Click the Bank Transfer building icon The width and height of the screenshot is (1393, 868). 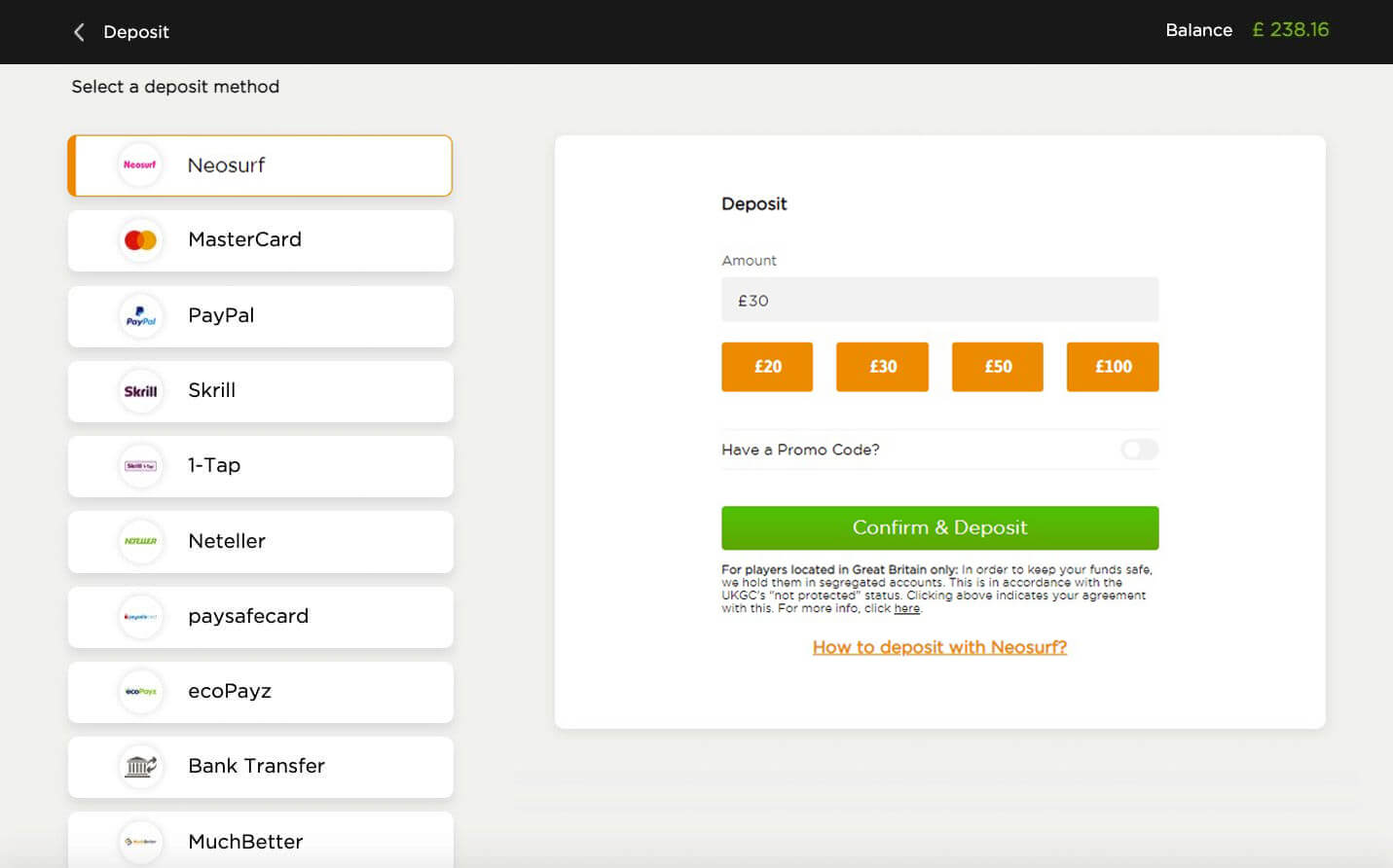[x=140, y=767]
